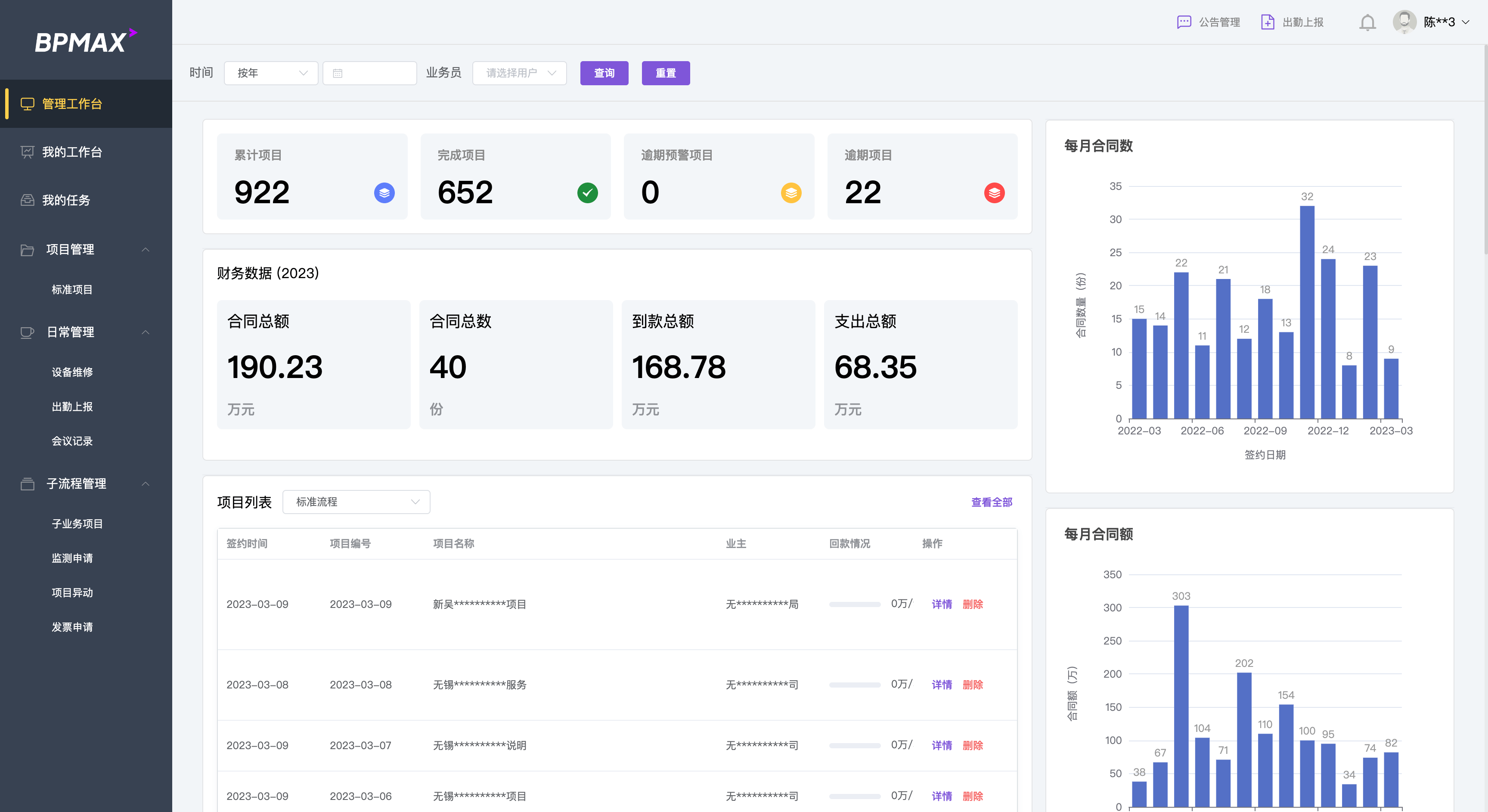Click the 我的工作台 chart icon
1488x812 pixels.
click(27, 152)
